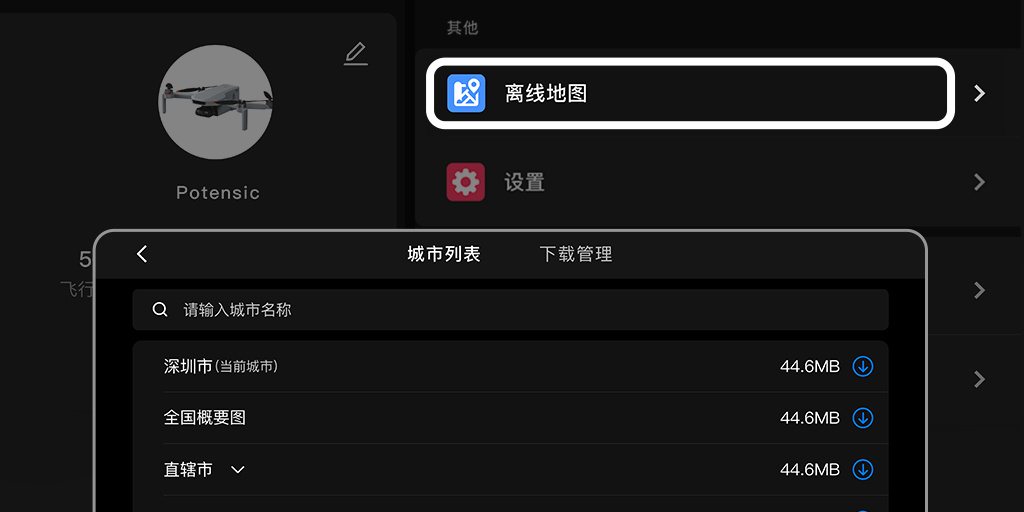Screen dimensions: 1024x512
Task: Click the edit pencil icon near drone avatar
Action: pos(356,54)
